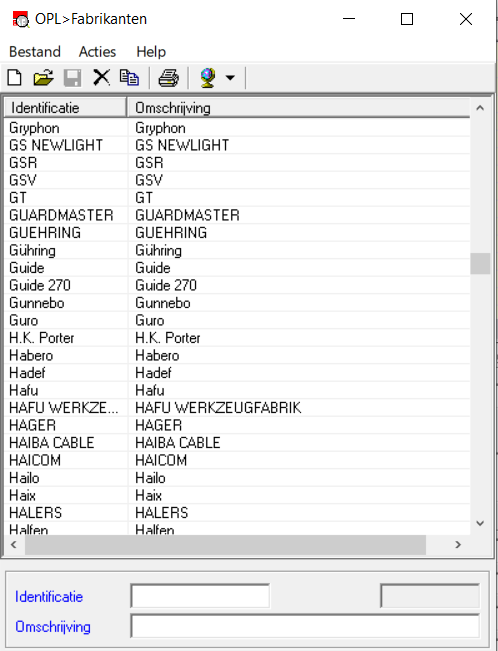
Task: Open the Acties menu
Action: (97, 52)
